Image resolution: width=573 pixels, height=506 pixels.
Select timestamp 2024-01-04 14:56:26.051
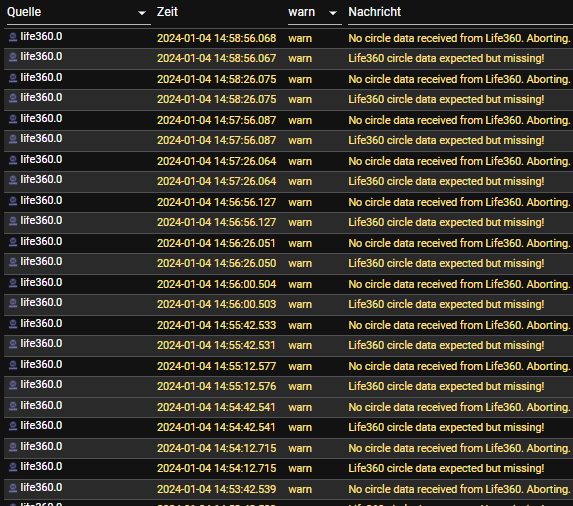216,243
